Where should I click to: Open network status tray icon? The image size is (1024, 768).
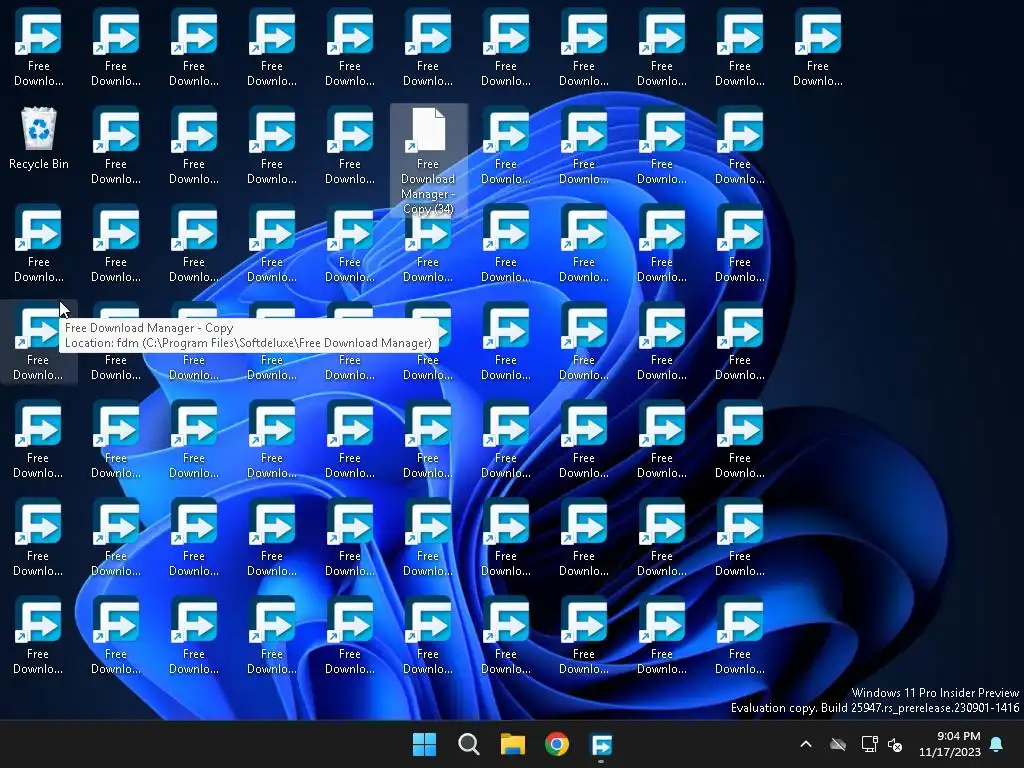869,744
